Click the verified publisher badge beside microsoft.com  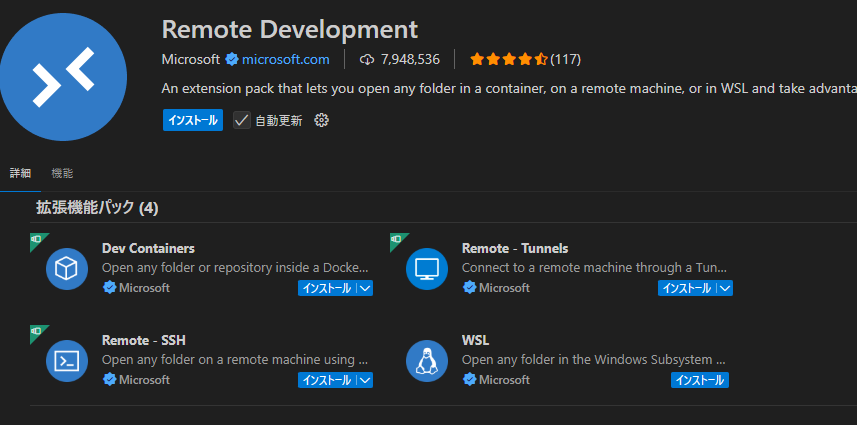point(232,59)
